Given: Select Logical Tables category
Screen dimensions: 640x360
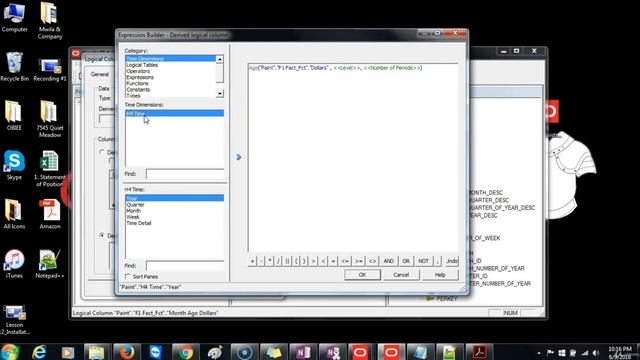Looking at the screenshot, I should 171,65.
